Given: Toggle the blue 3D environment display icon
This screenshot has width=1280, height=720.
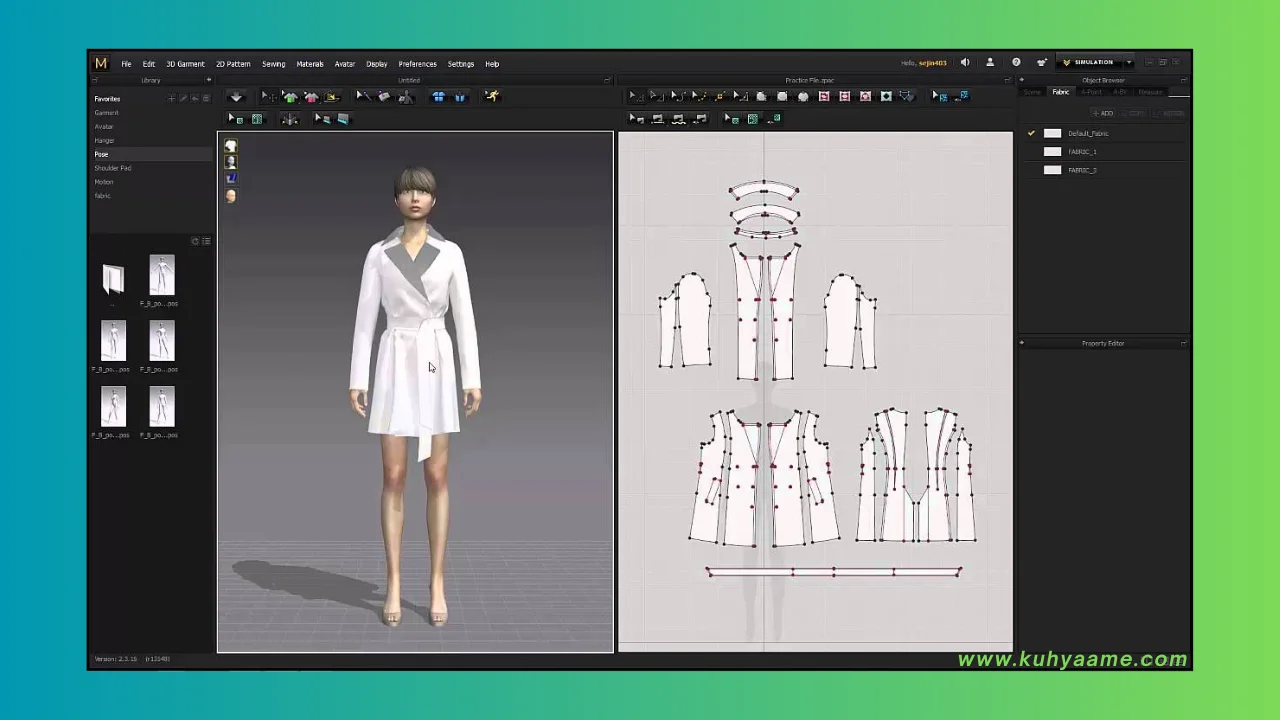Looking at the screenshot, I should tap(231, 179).
